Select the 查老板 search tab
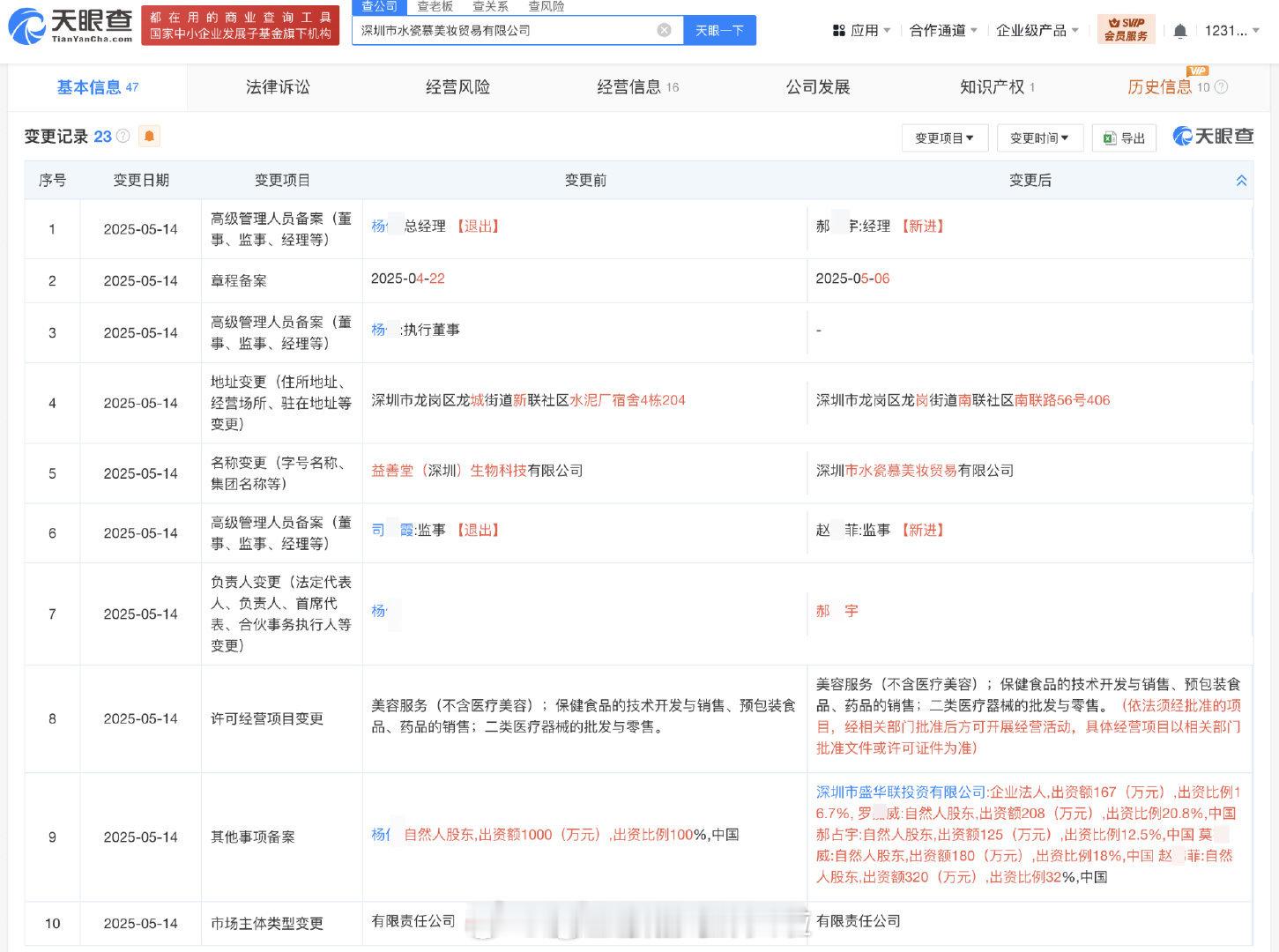 (x=435, y=6)
